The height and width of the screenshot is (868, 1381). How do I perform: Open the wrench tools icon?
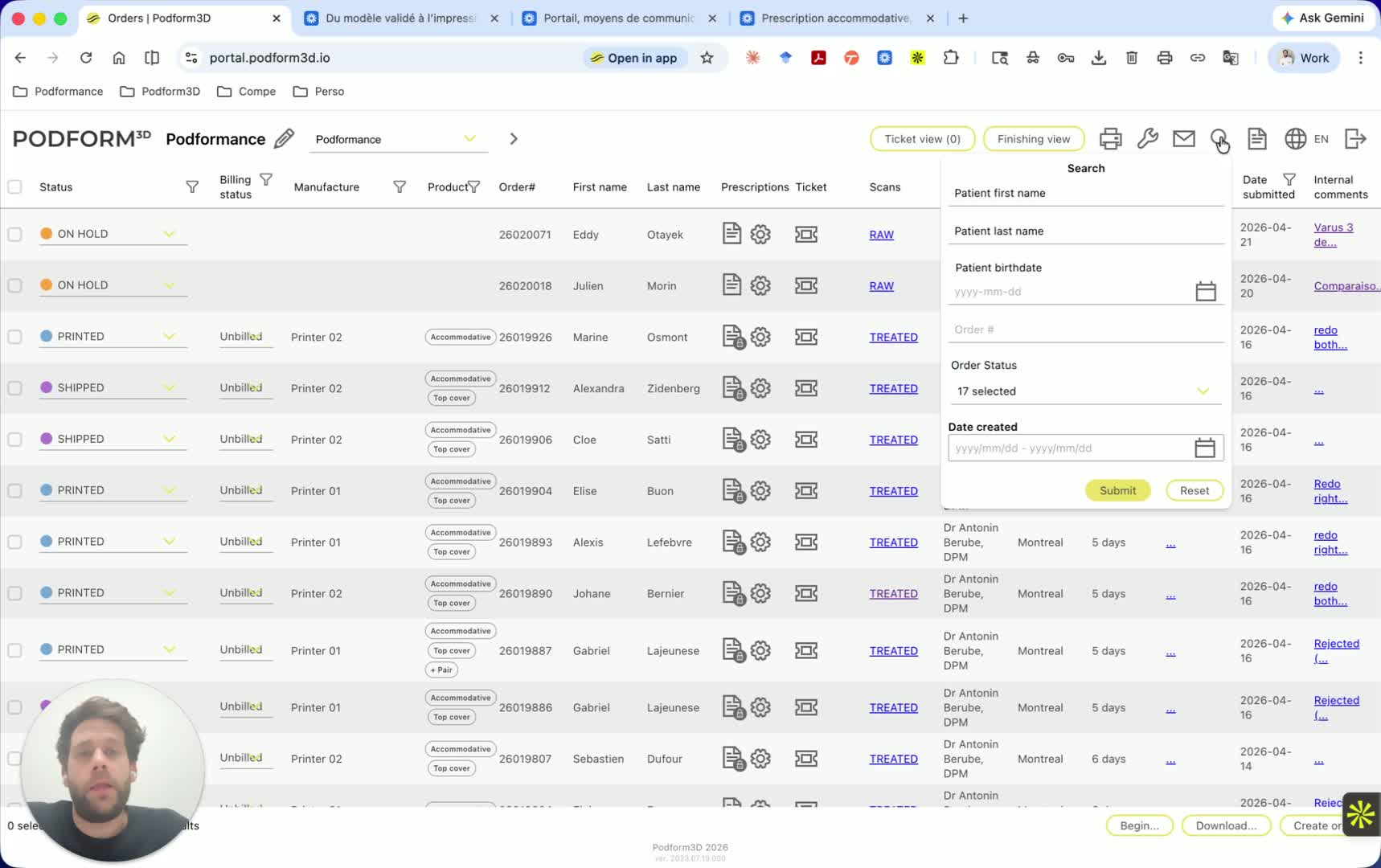(1148, 139)
